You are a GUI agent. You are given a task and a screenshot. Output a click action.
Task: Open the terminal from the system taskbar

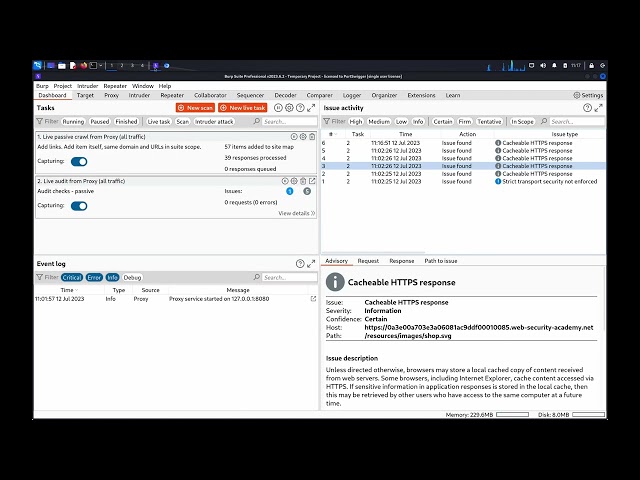[x=93, y=65]
